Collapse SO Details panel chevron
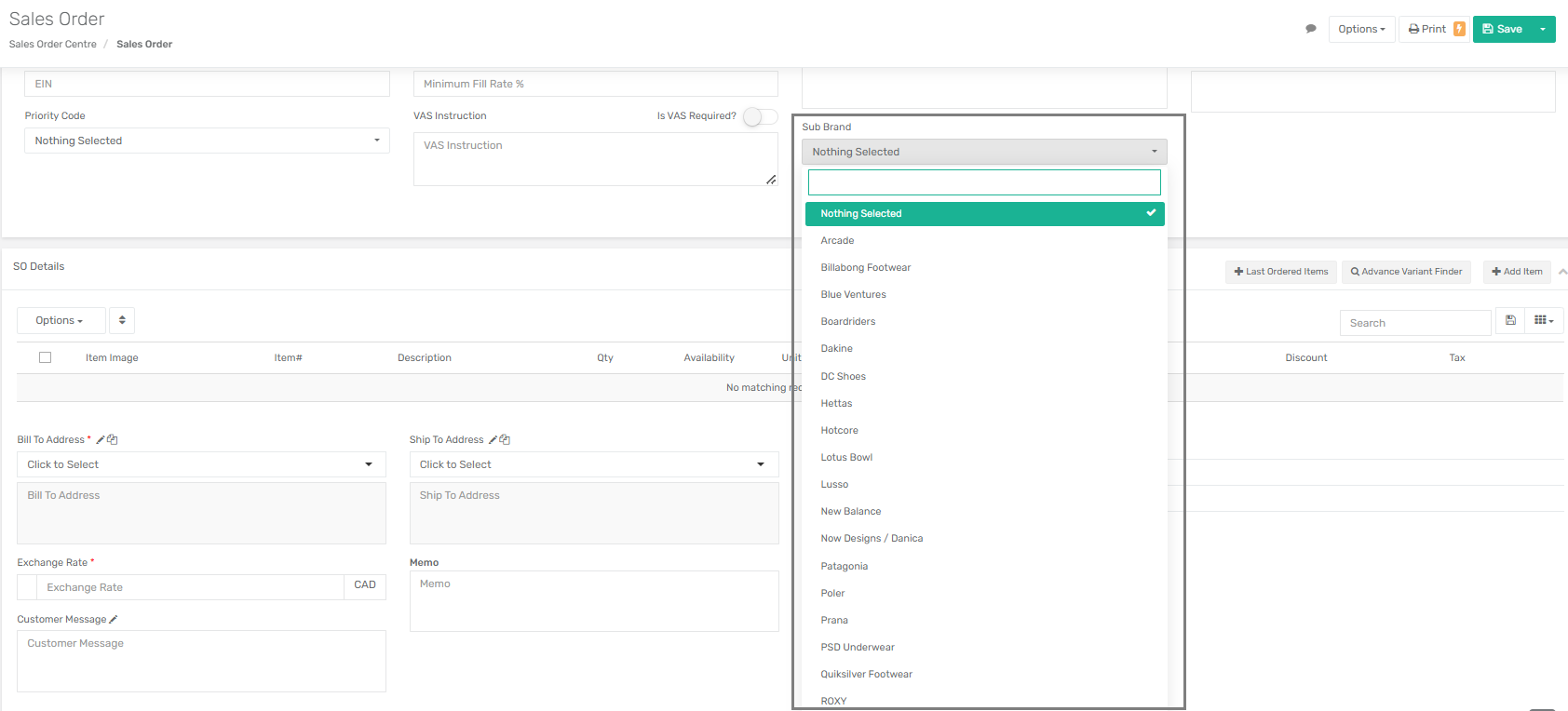1568x711 pixels. pos(1562,272)
